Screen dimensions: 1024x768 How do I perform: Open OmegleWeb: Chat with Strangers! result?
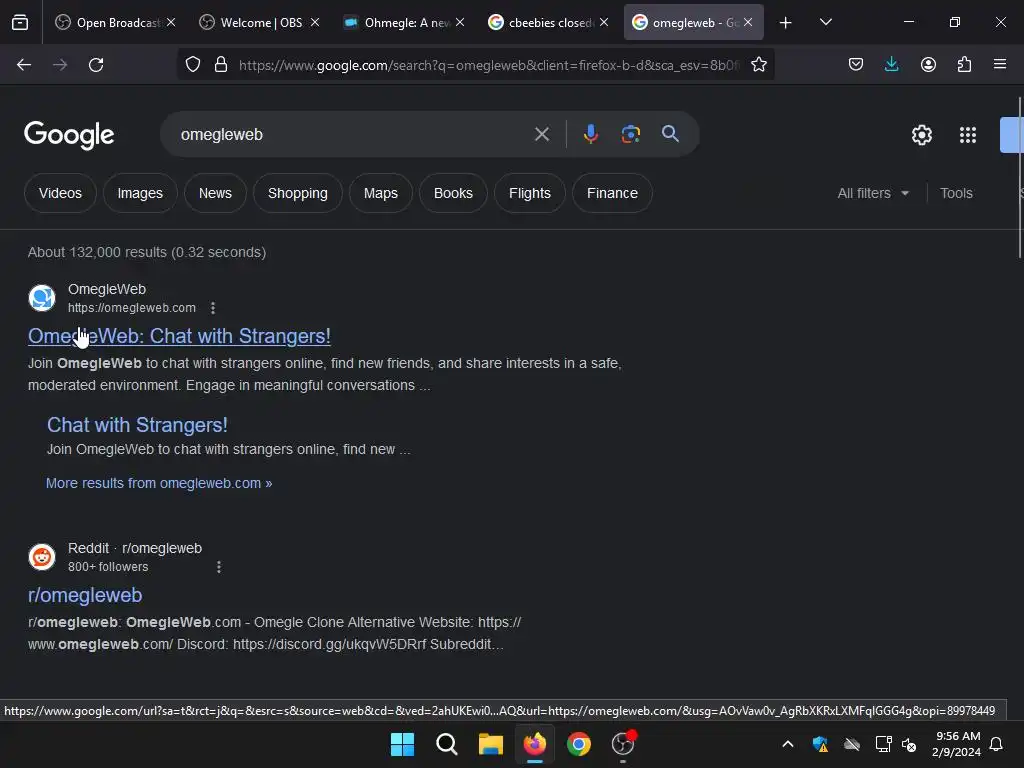pos(179,336)
